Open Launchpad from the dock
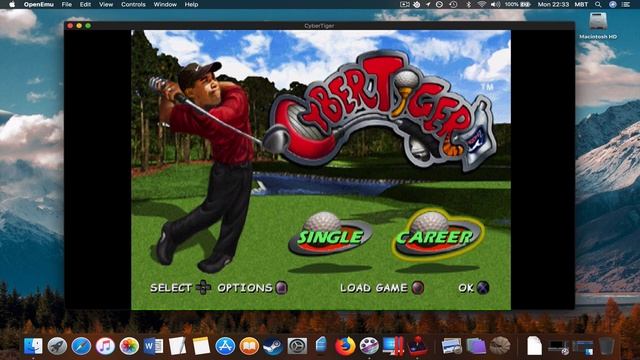 point(57,346)
